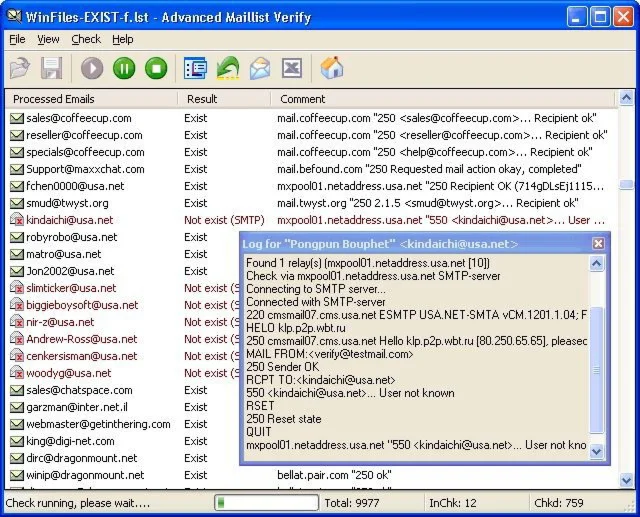Click the log popup scroll down arrow
Viewport: 640px width, 517px height.
[x=597, y=452]
